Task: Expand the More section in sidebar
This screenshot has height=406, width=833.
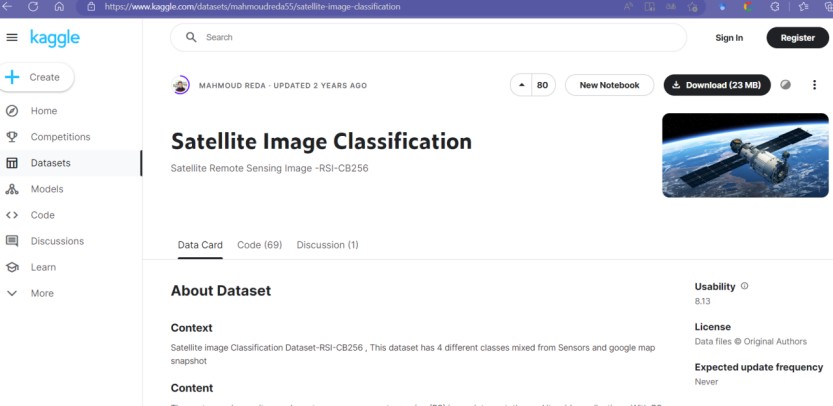Action: 12,293
